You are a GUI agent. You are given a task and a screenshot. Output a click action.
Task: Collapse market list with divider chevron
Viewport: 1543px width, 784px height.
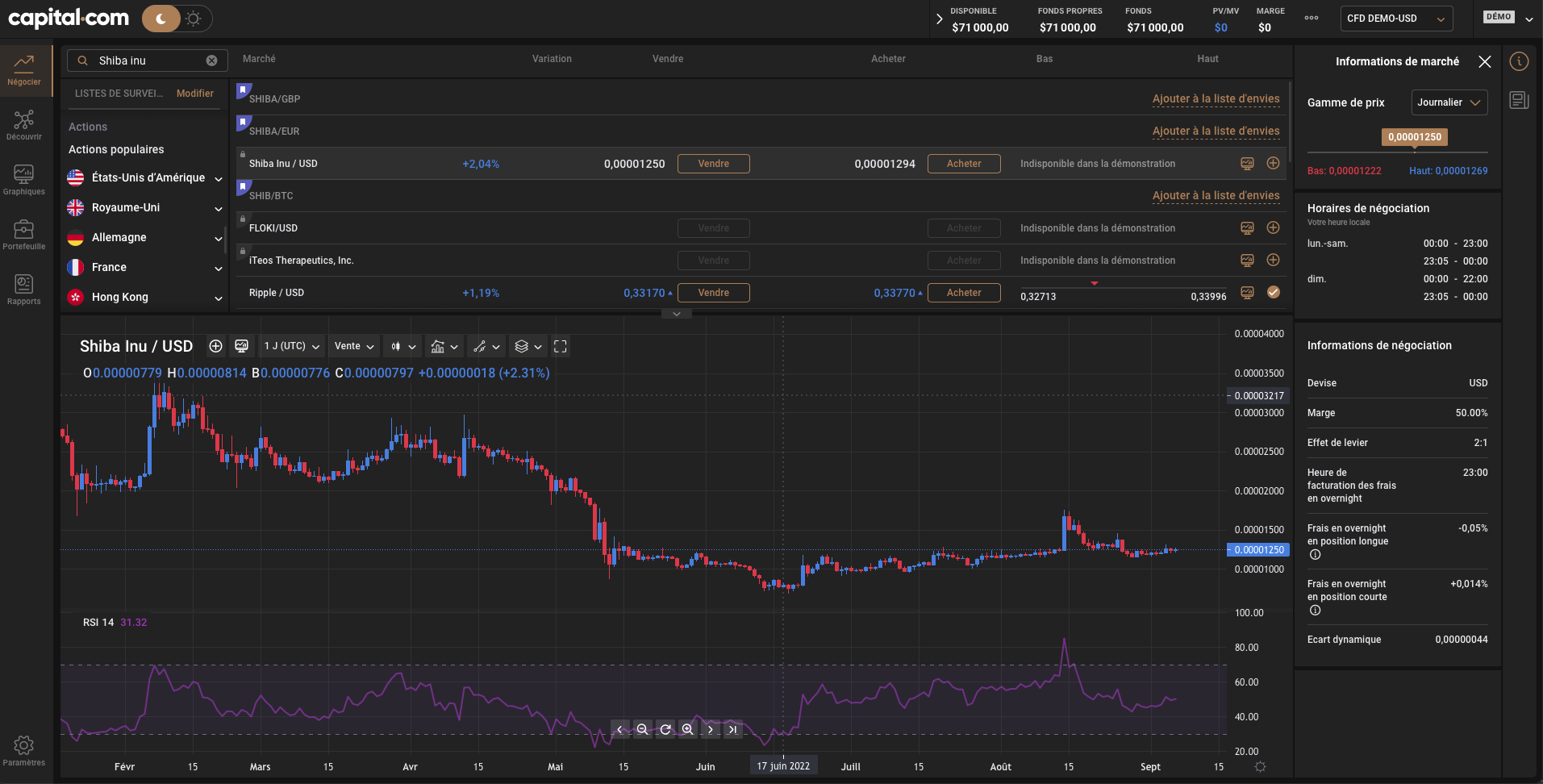[x=677, y=314]
